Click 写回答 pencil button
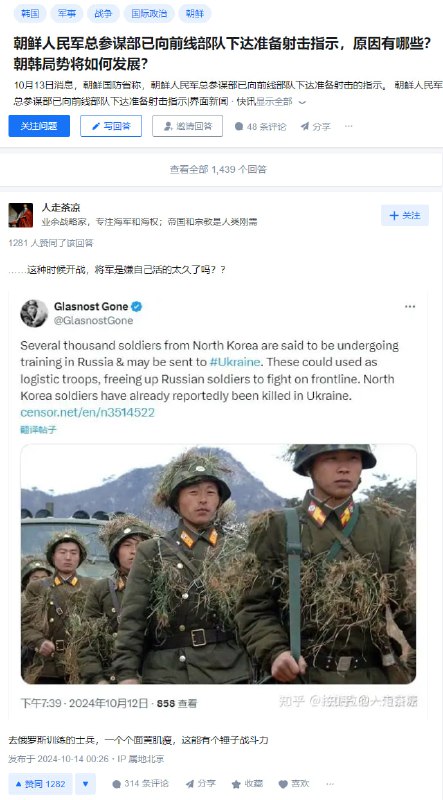This screenshot has height=800, width=443. pyautogui.click(x=111, y=126)
